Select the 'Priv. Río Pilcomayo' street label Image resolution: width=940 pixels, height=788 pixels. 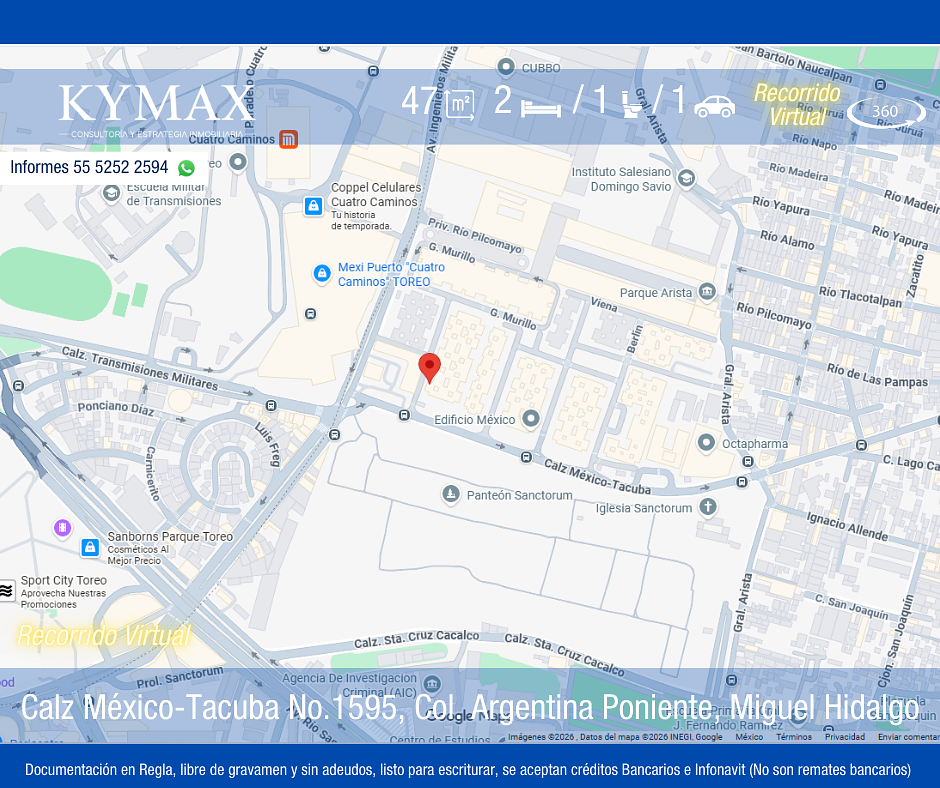(x=475, y=235)
